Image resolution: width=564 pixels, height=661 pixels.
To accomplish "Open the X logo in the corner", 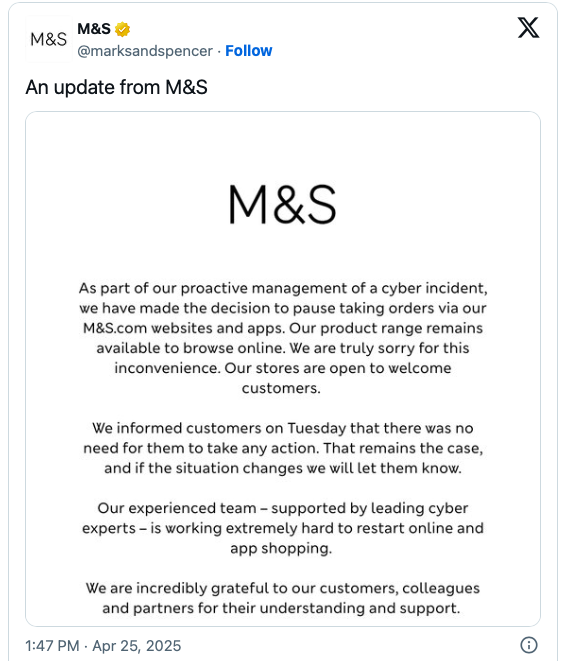I will (x=528, y=28).
